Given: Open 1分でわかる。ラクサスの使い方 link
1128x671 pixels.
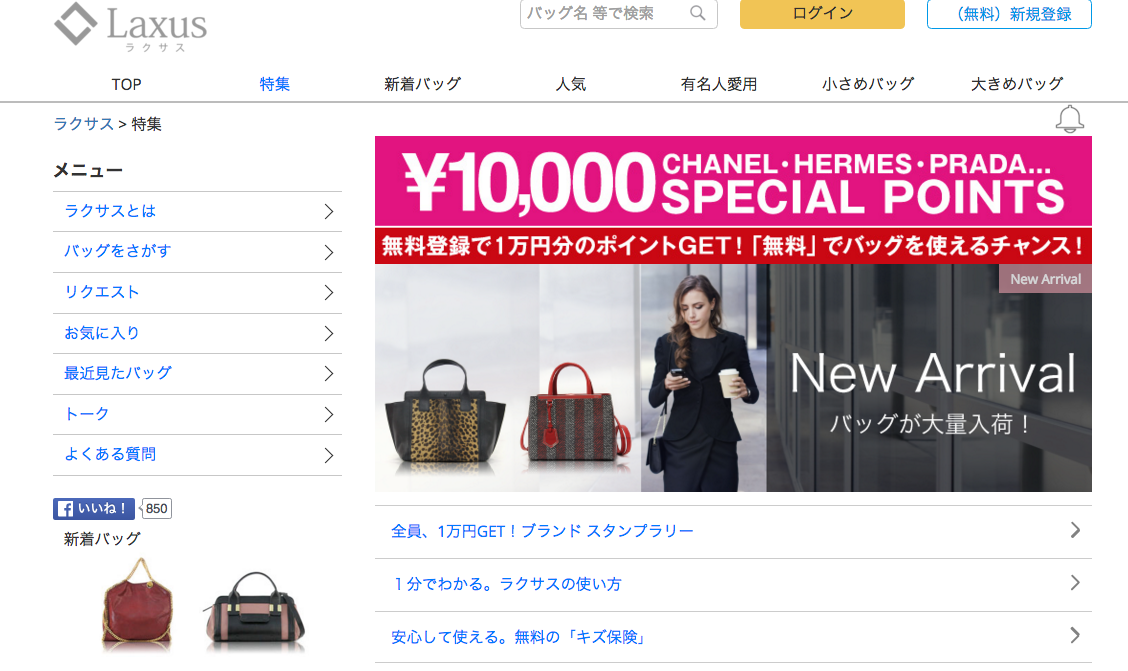Looking at the screenshot, I should tap(733, 584).
